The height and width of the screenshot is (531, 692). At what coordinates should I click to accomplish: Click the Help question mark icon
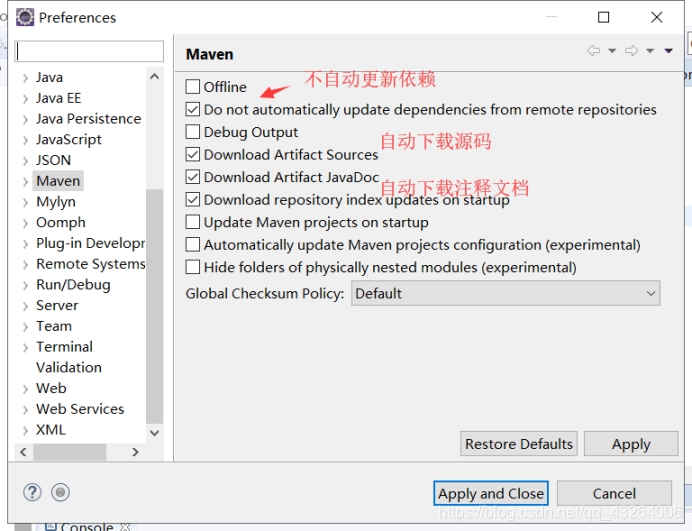[32, 492]
